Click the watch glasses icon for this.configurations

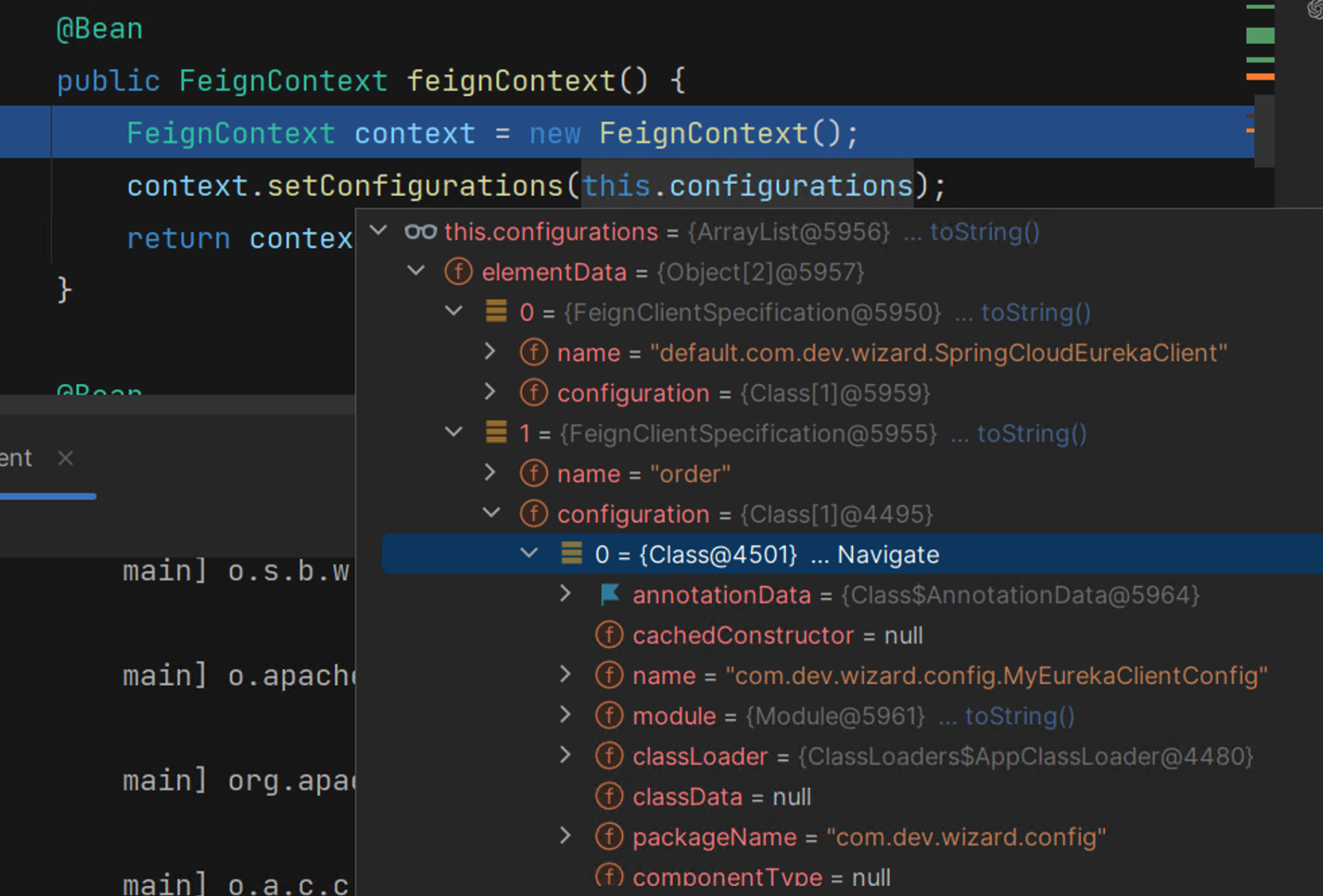click(420, 232)
